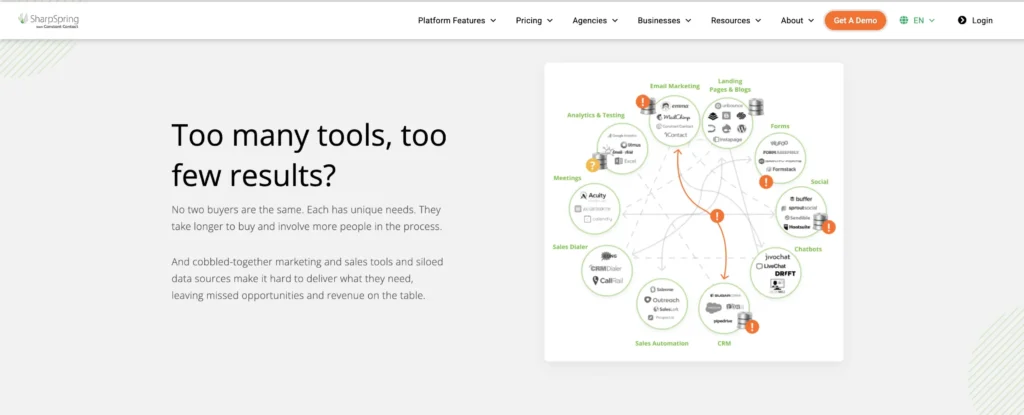Image resolution: width=1024 pixels, height=415 pixels.
Task: Expand the chevron next to Businesses
Action: (x=688, y=20)
